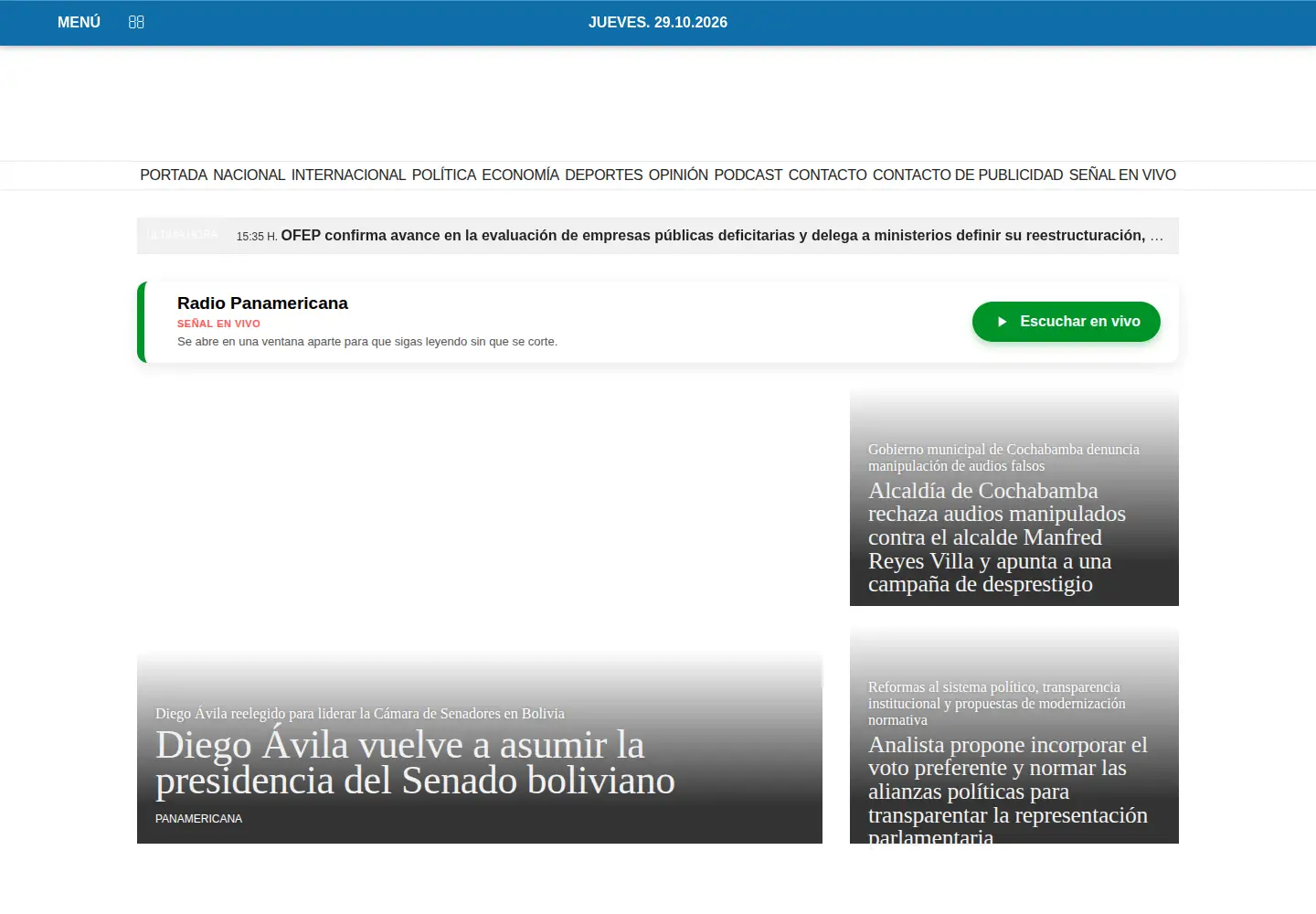Image resolution: width=1316 pixels, height=914 pixels.
Task: Open the INTERNACIONAL section
Action: click(348, 175)
